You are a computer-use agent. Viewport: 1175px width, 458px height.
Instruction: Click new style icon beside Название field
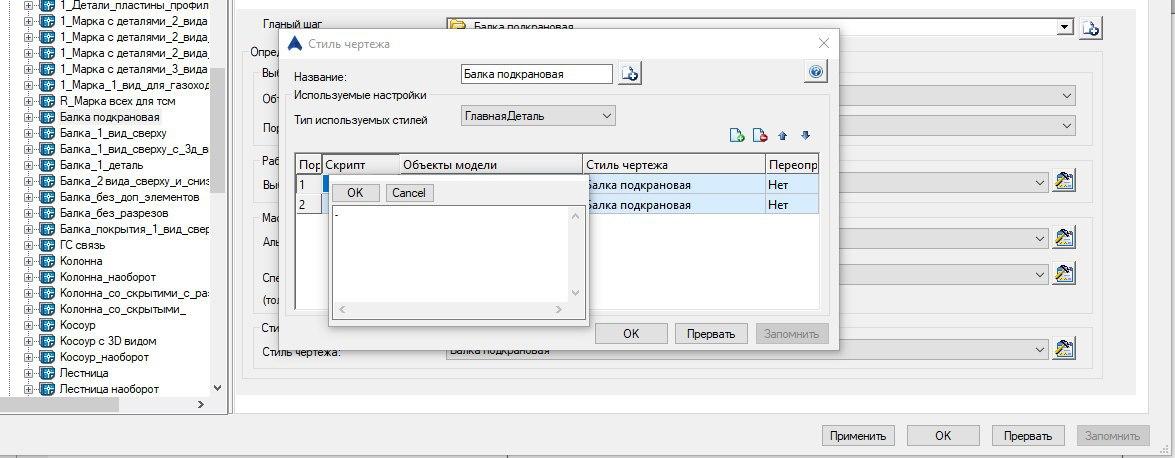coord(630,74)
